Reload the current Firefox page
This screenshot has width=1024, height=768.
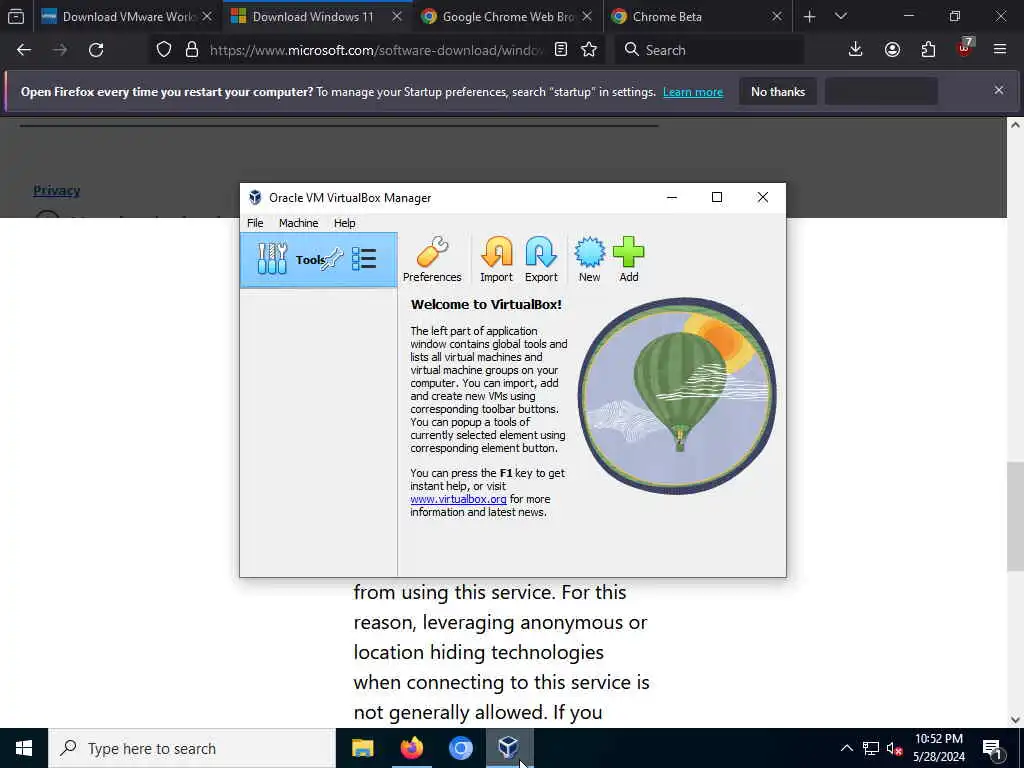[96, 50]
